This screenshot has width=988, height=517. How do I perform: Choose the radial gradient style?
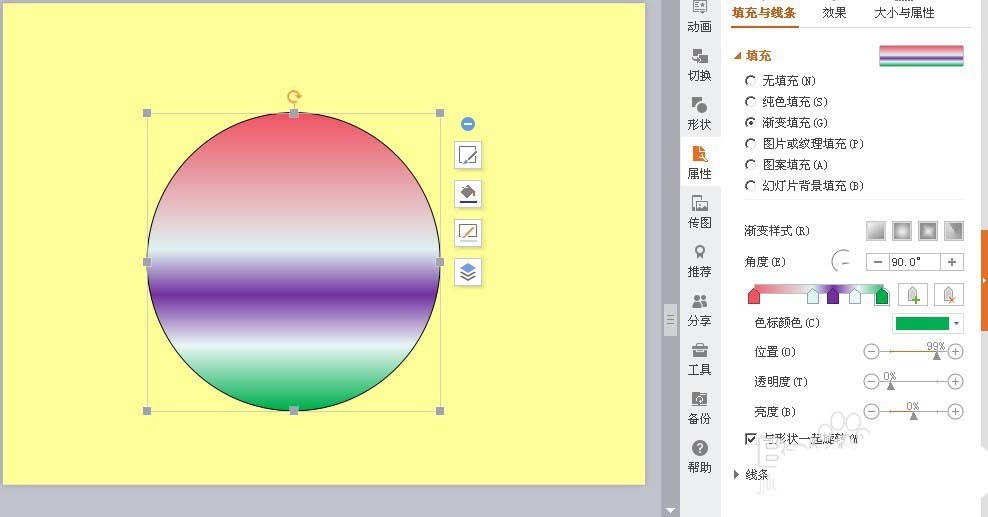pos(902,231)
